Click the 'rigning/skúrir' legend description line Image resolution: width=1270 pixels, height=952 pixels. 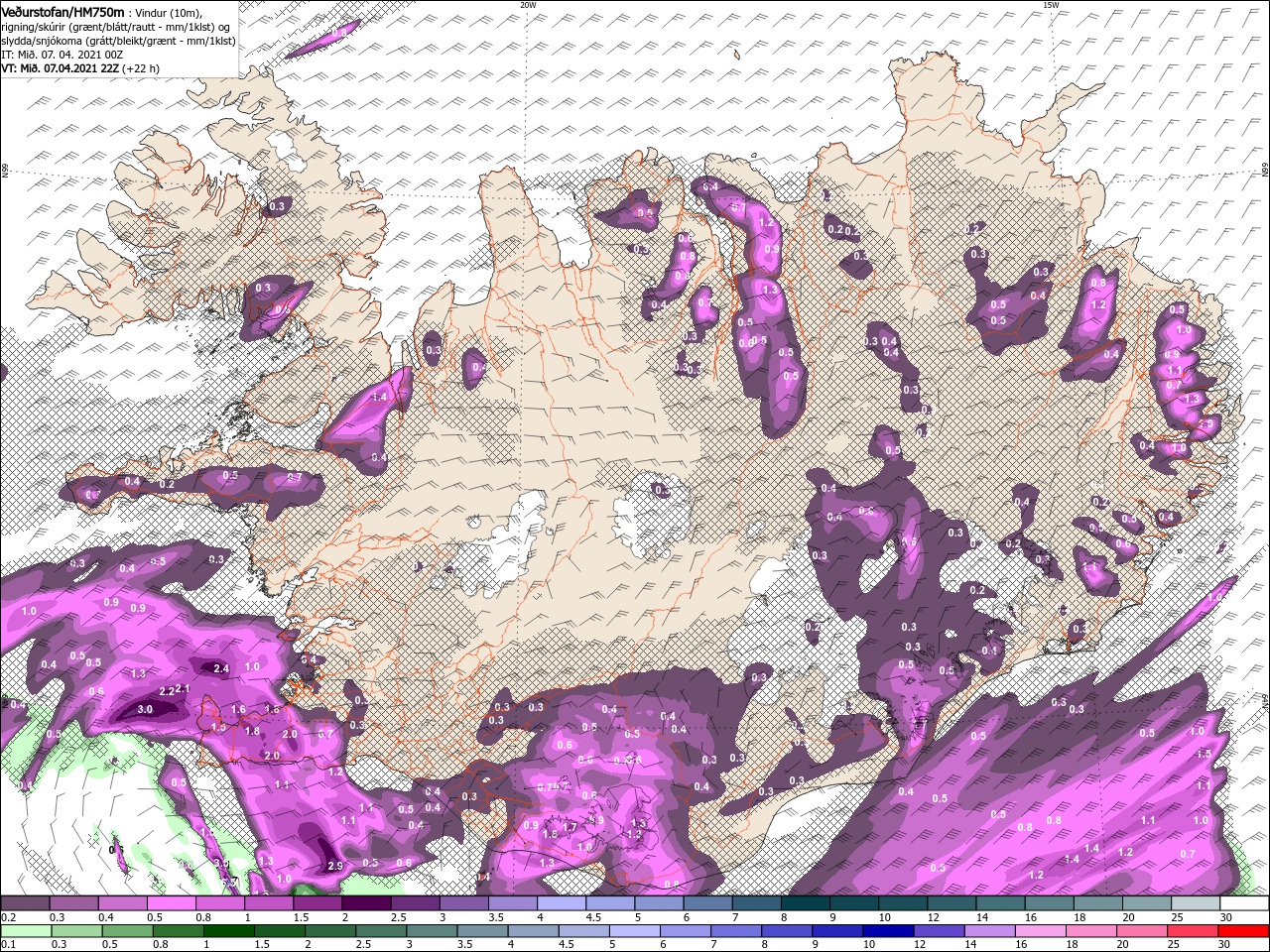pyautogui.click(x=114, y=27)
